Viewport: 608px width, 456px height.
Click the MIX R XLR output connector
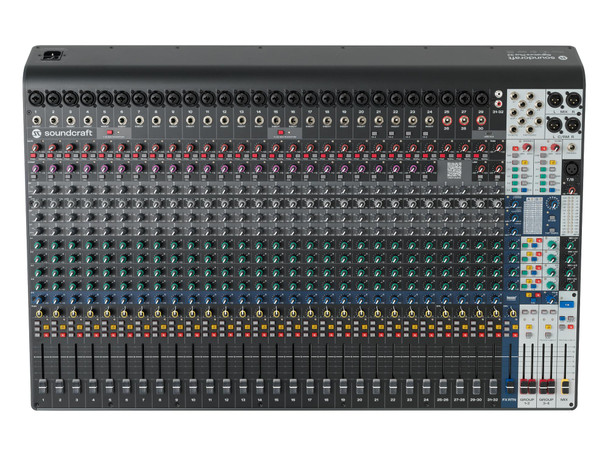pyautogui.click(x=573, y=100)
